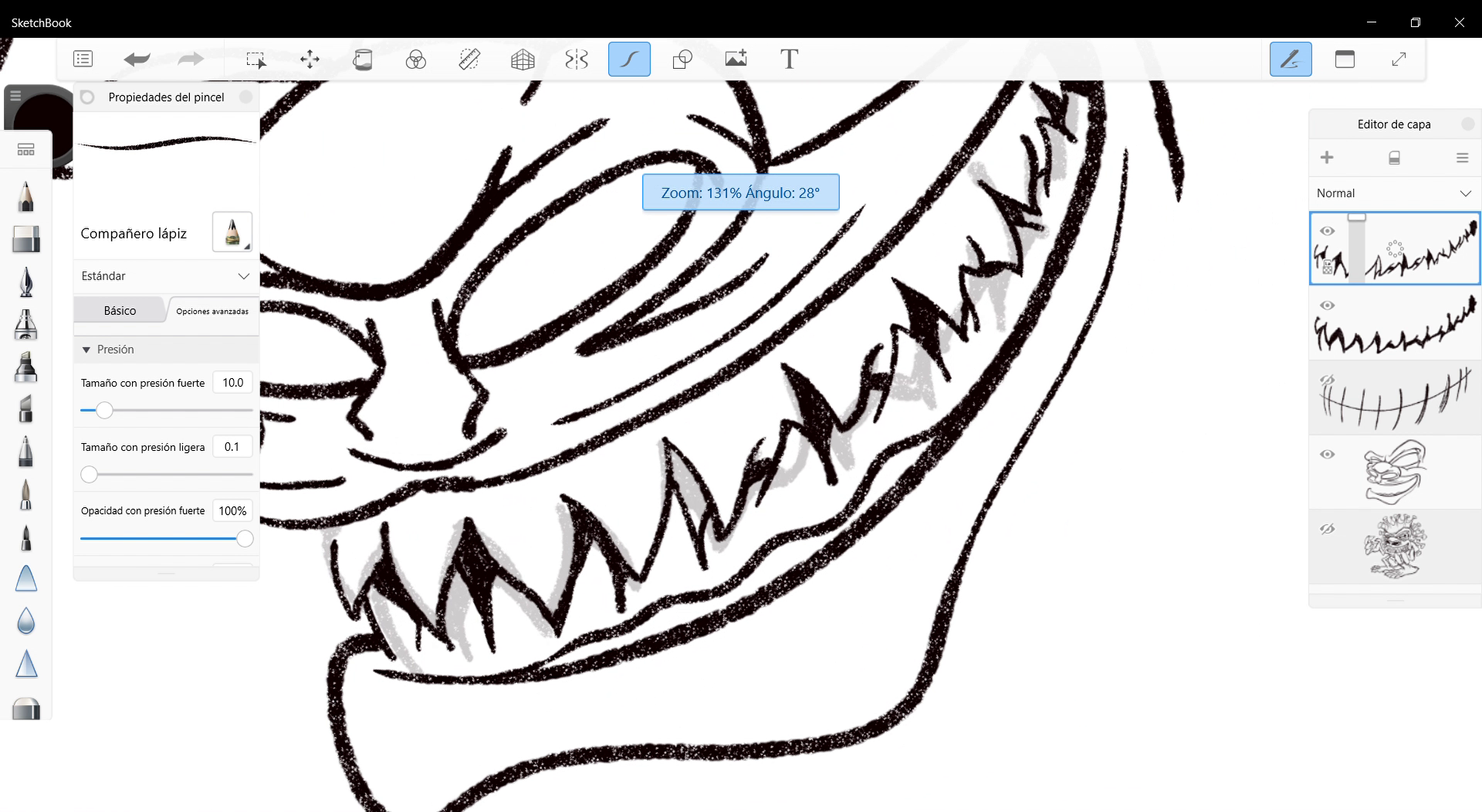The width and height of the screenshot is (1482, 812).
Task: Click the Undo arrow
Action: pyautogui.click(x=137, y=59)
